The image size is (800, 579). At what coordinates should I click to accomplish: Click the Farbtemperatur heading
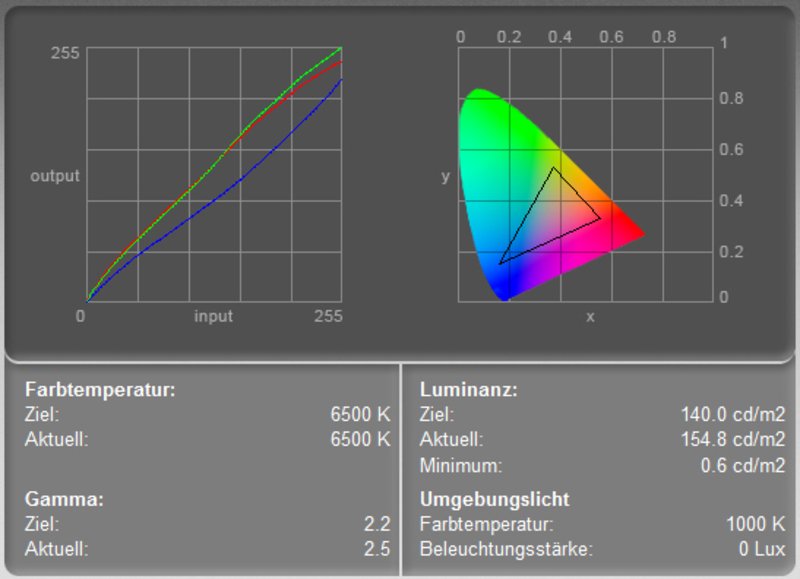pyautogui.click(x=100, y=390)
